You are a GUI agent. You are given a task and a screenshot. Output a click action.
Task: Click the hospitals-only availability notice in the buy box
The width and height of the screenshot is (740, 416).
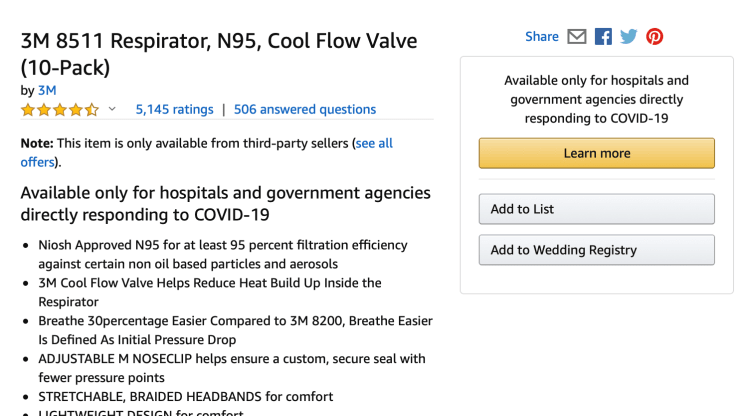click(x=597, y=99)
